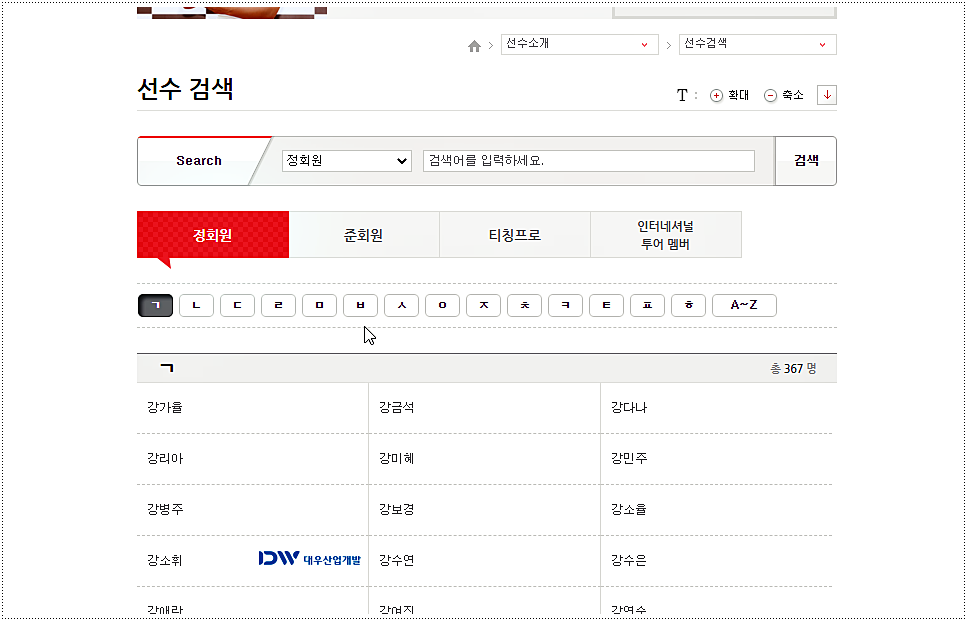Switch to the 티칭프로 tab

[x=515, y=235]
